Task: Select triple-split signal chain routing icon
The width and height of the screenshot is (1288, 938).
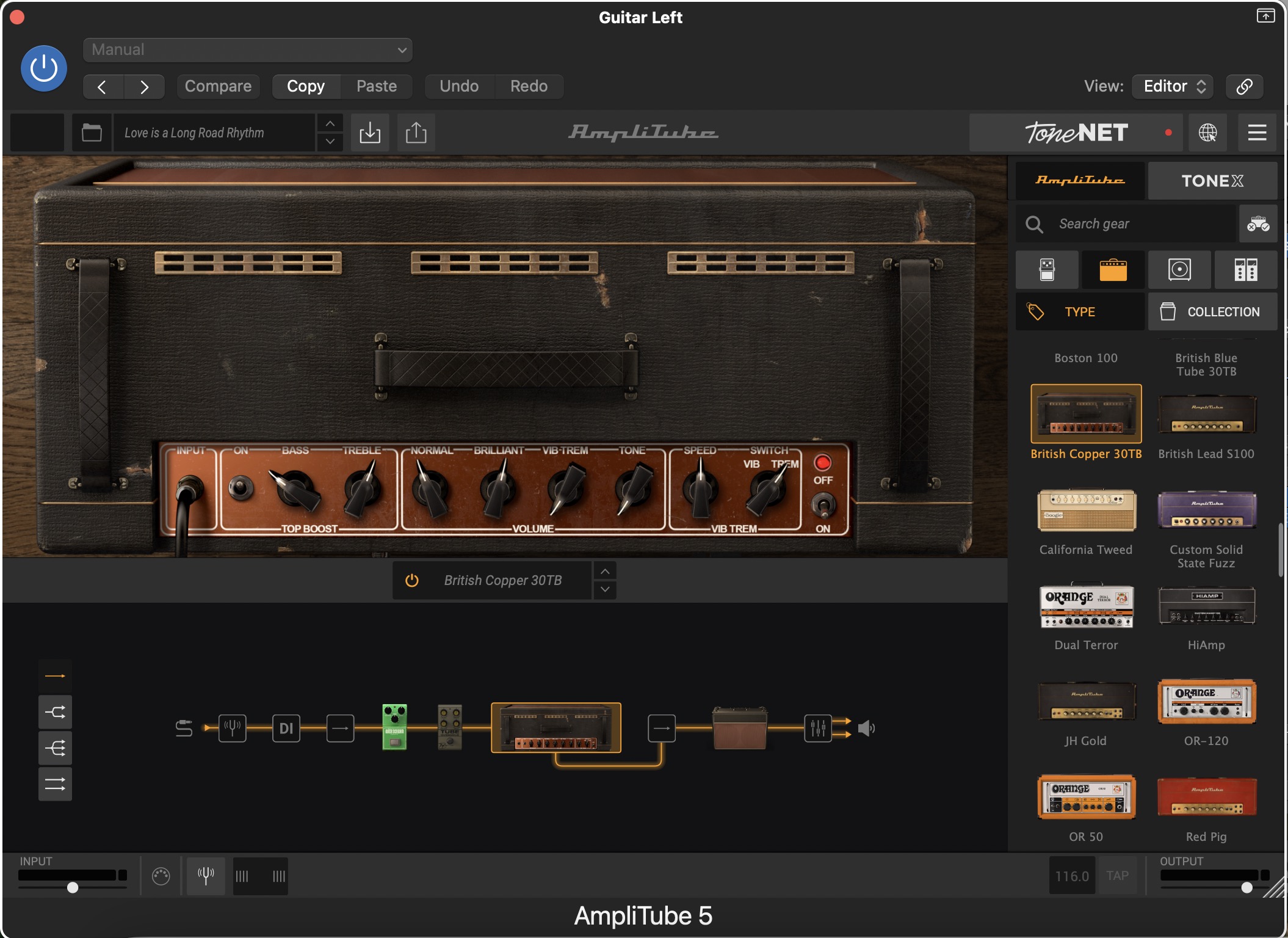Action: coord(55,748)
